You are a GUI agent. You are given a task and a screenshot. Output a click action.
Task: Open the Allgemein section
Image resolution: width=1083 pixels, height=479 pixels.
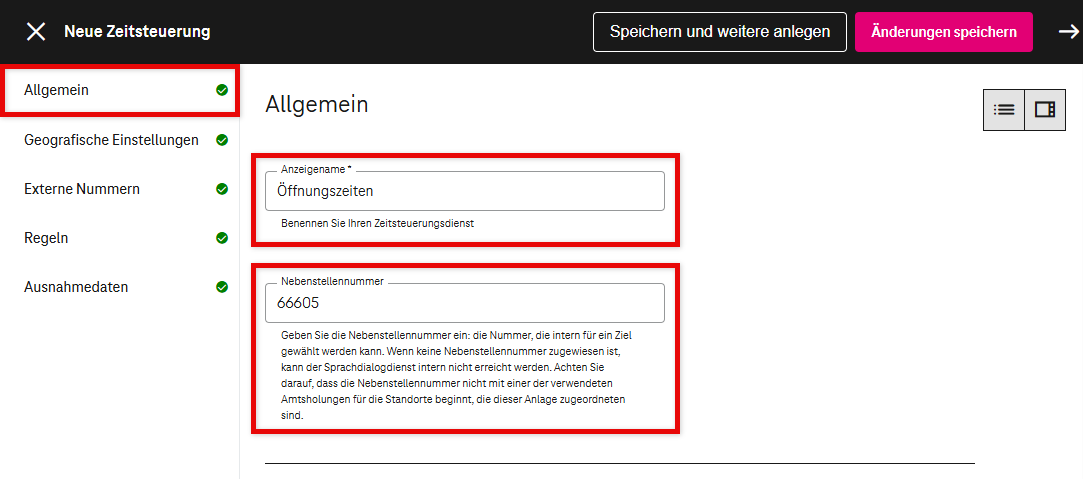pos(57,90)
